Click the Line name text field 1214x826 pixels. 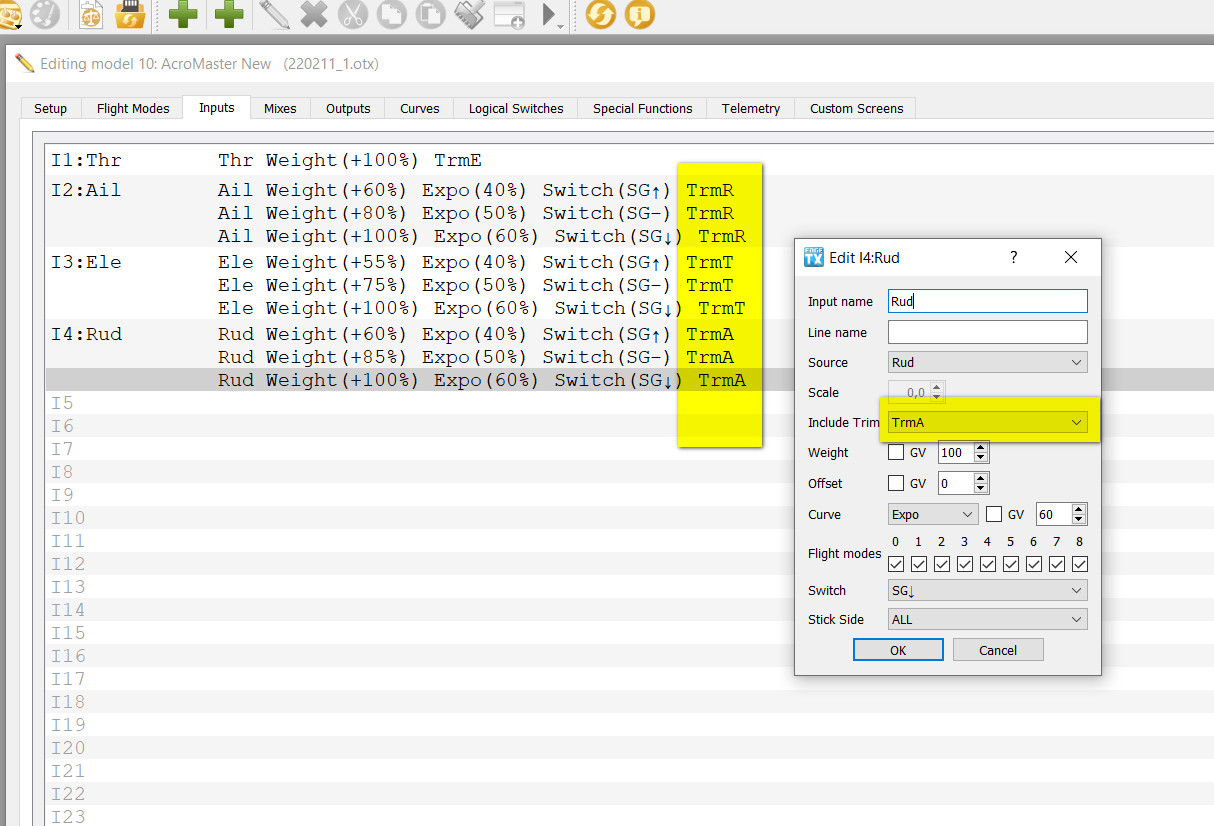click(x=987, y=332)
